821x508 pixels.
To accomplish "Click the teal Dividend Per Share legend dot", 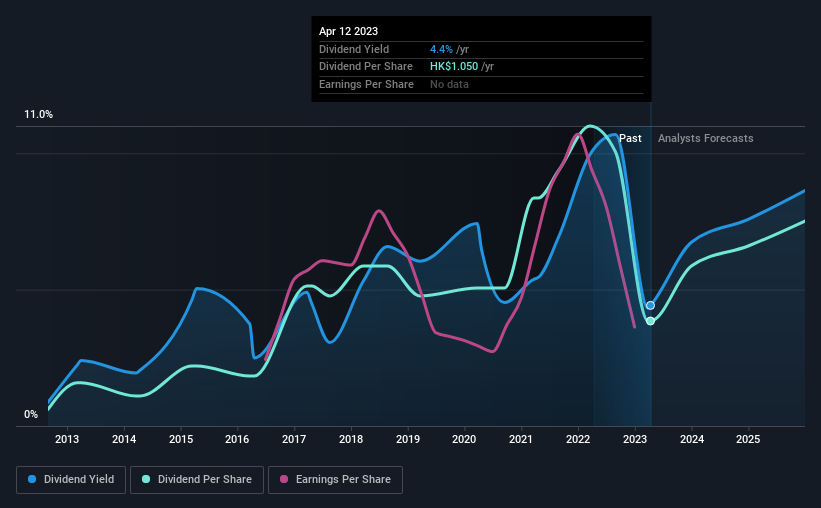I will pyautogui.click(x=146, y=479).
